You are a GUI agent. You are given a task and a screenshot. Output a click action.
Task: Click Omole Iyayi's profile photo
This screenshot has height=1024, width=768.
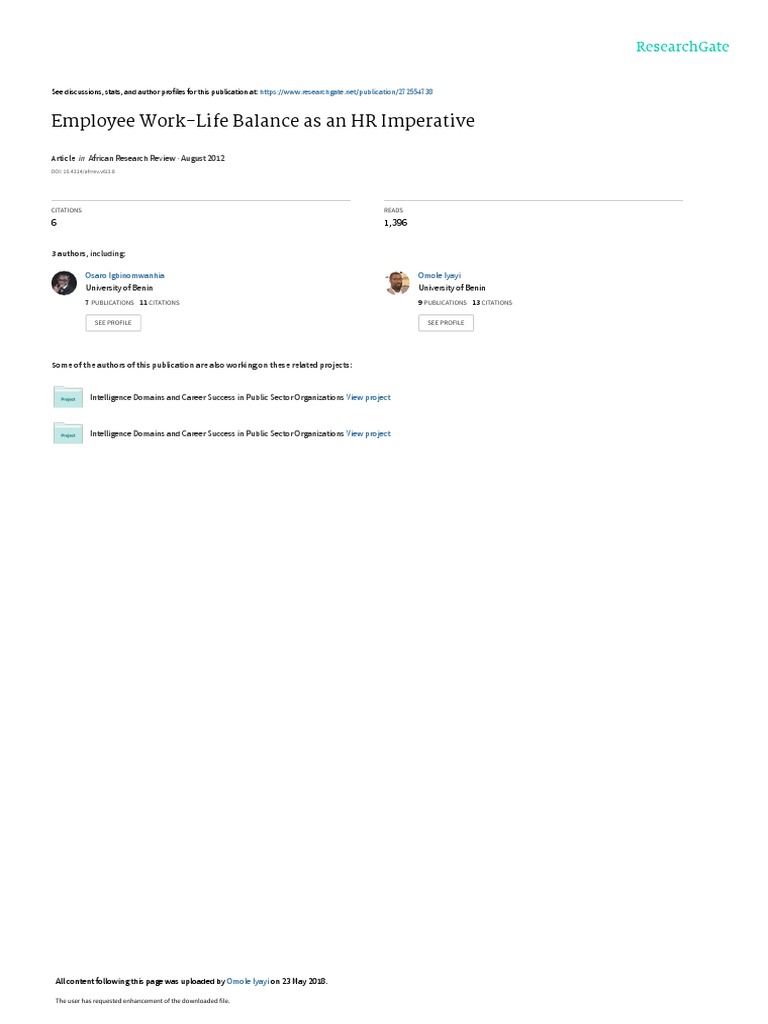pyautogui.click(x=397, y=283)
